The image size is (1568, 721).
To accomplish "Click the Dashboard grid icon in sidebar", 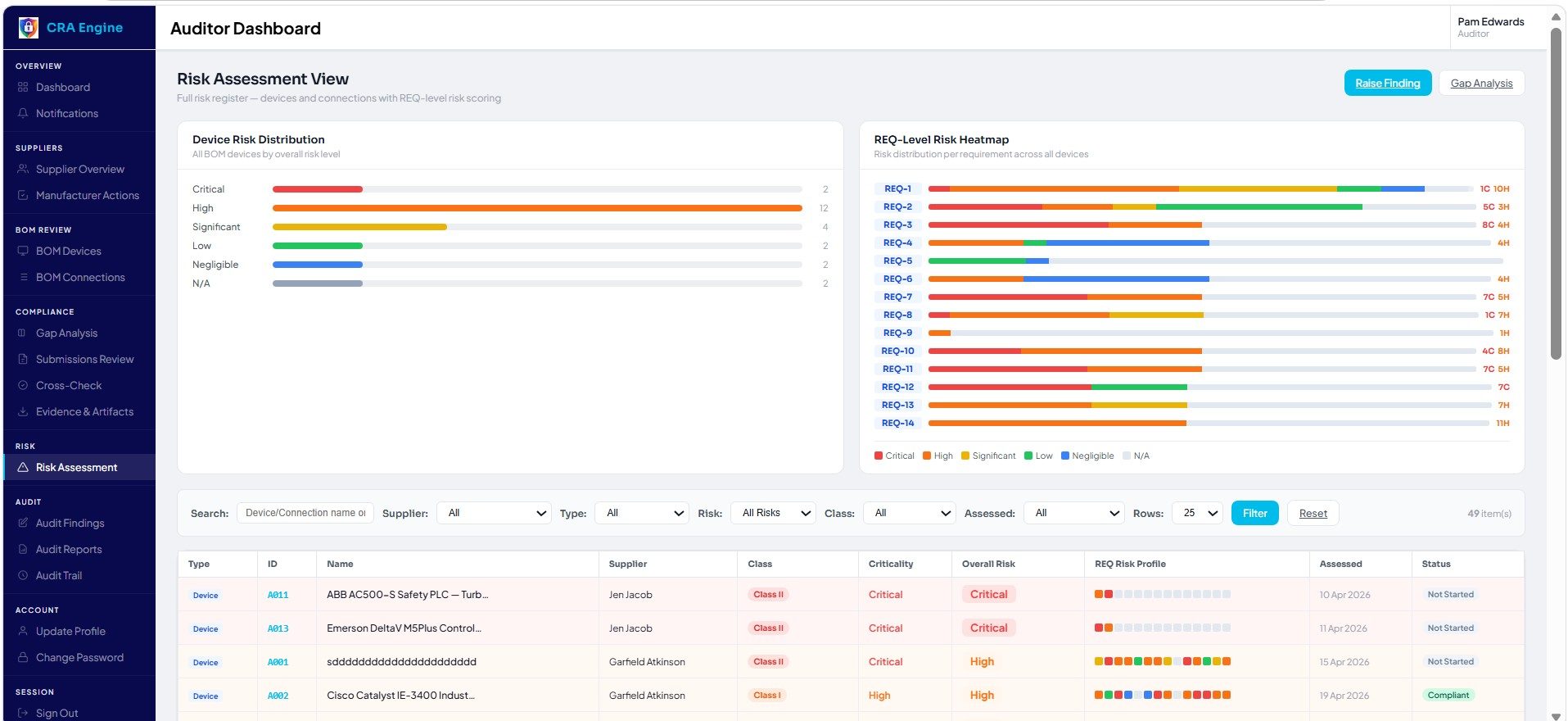I will [23, 88].
